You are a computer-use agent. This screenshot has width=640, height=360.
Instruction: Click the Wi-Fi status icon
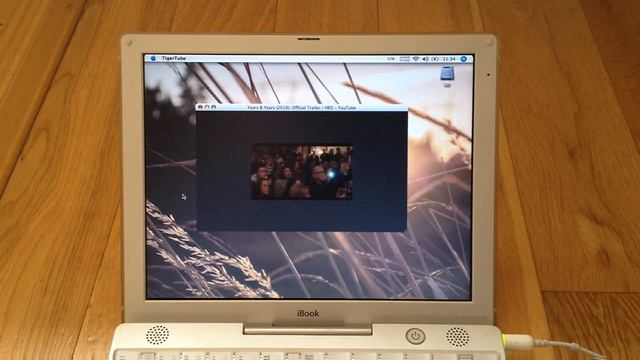click(416, 59)
